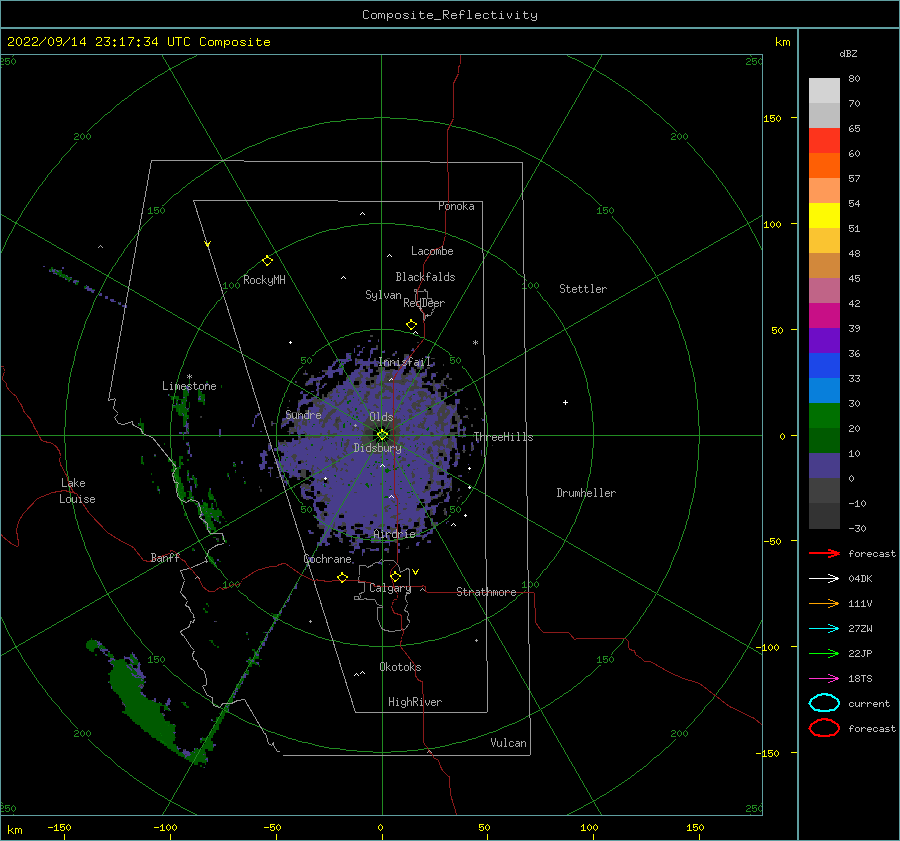Select the 33 dBZ blue swatch
Viewport: 900px width, 841px height.
pos(824,390)
